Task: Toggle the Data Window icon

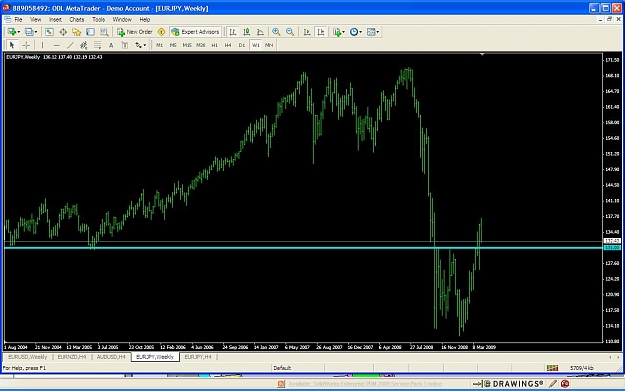Action: pyautogui.click(x=63, y=32)
